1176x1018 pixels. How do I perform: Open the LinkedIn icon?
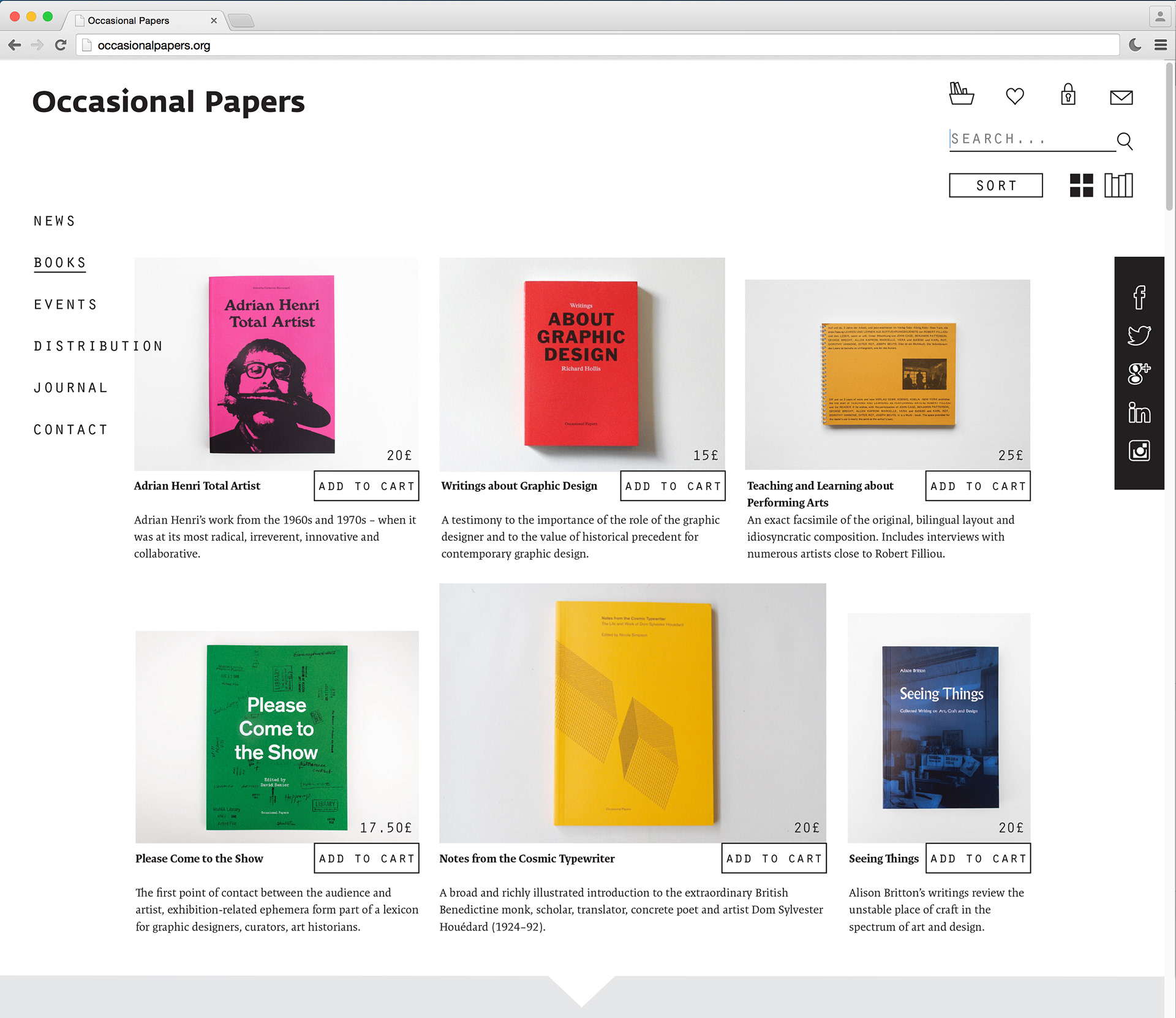click(1139, 413)
